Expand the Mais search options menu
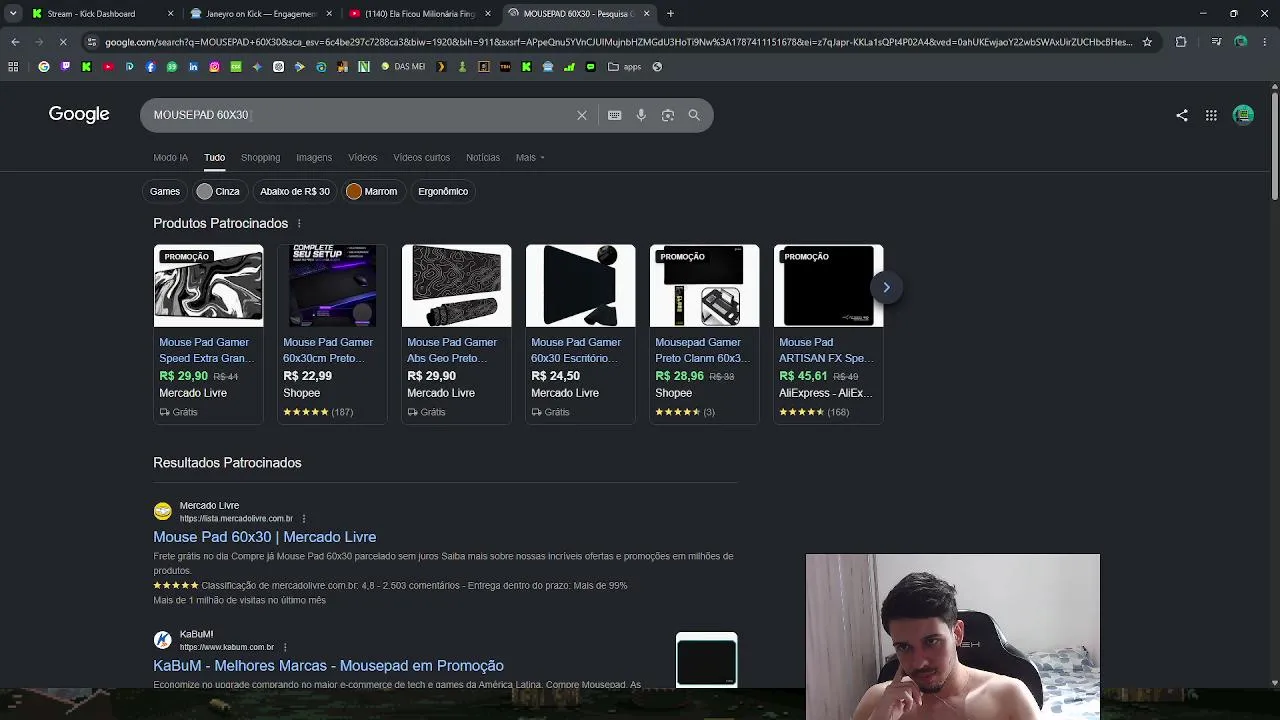The width and height of the screenshot is (1280, 720). (530, 157)
